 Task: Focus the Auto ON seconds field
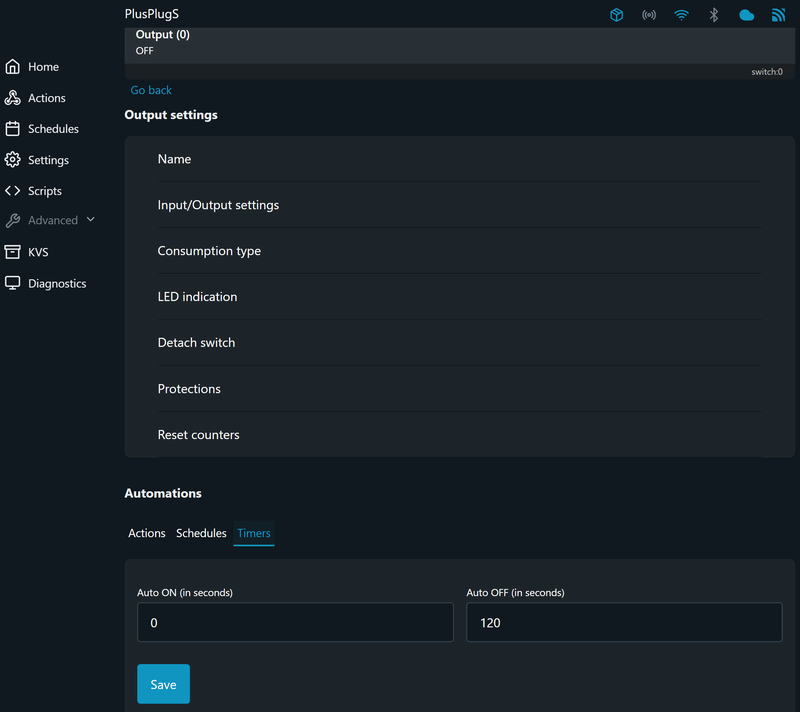(295, 622)
